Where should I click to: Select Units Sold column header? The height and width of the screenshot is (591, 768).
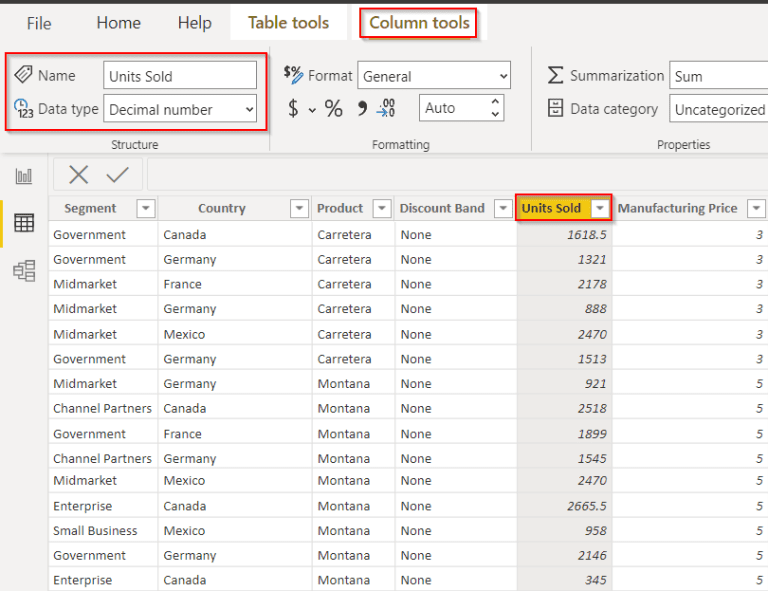pyautogui.click(x=551, y=208)
